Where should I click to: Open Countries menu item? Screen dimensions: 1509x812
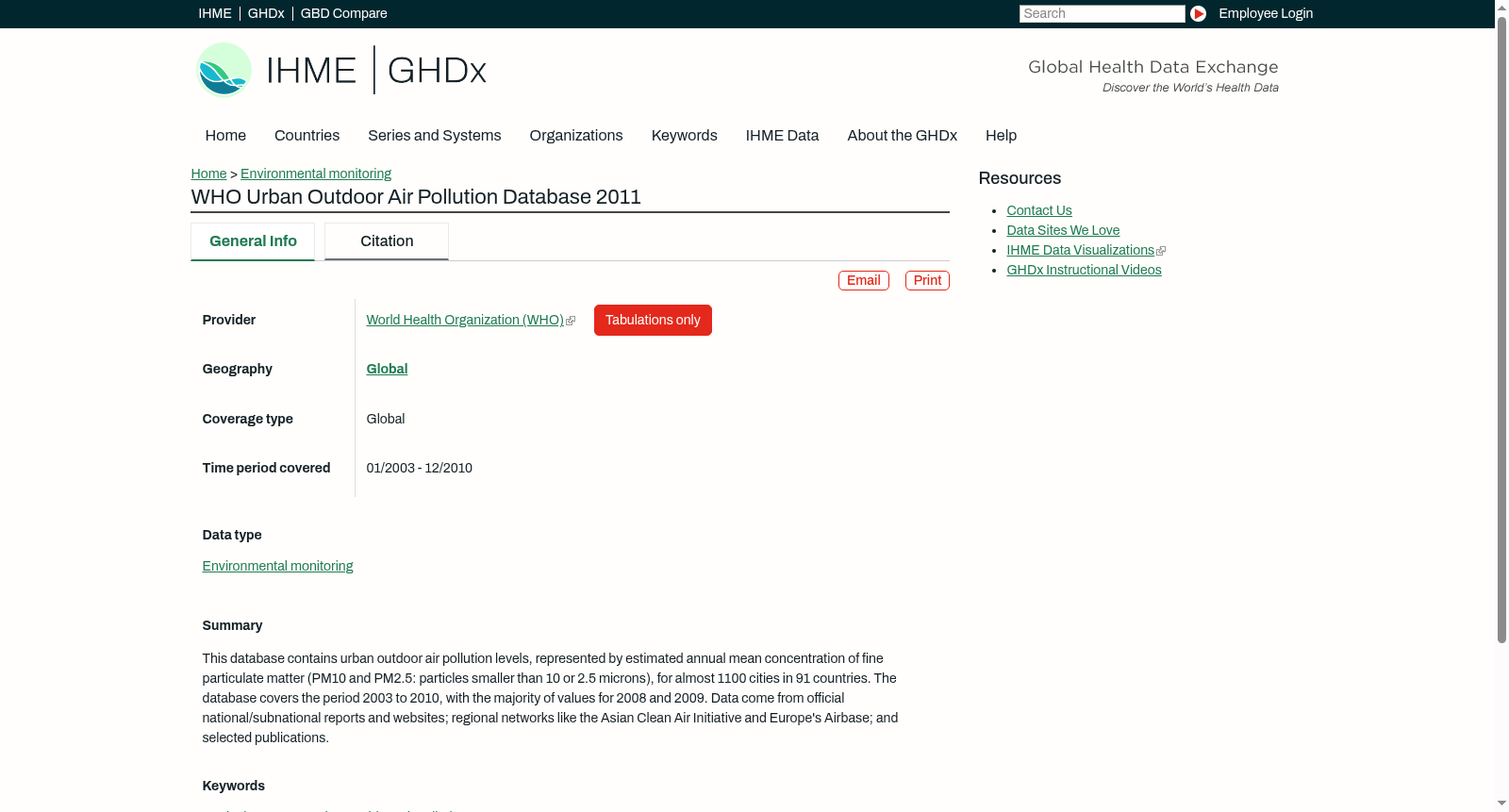[x=307, y=136]
